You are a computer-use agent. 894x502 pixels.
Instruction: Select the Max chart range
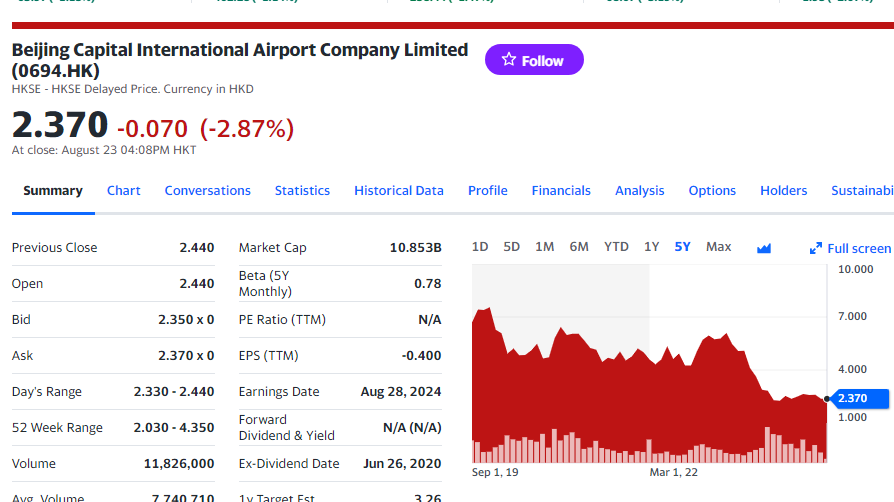718,247
